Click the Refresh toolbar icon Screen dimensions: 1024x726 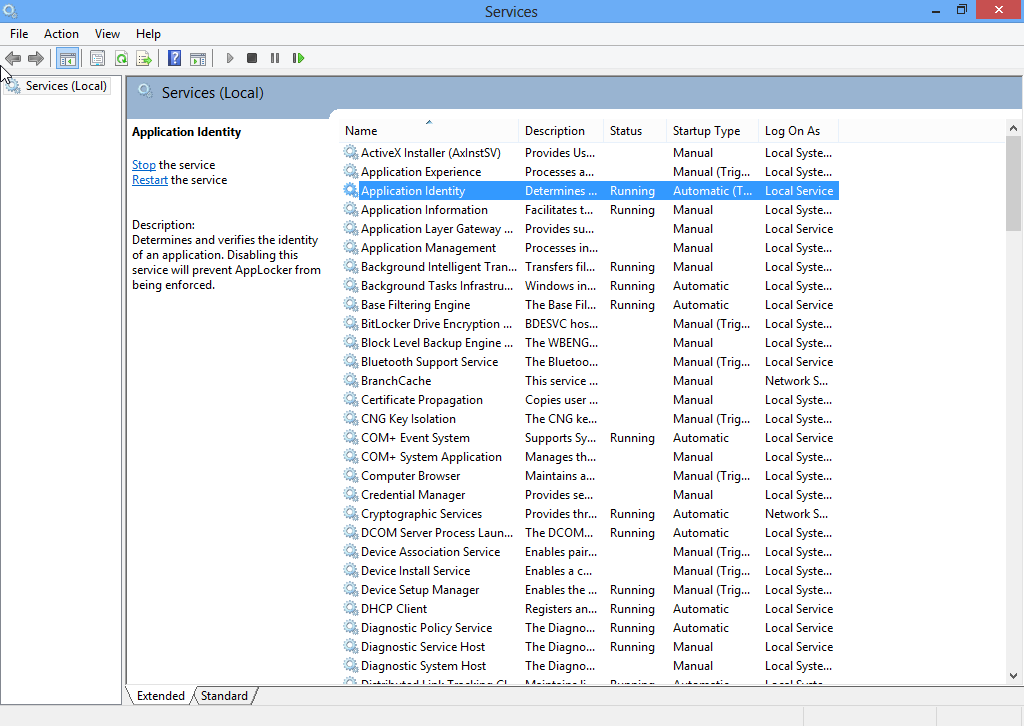point(121,58)
